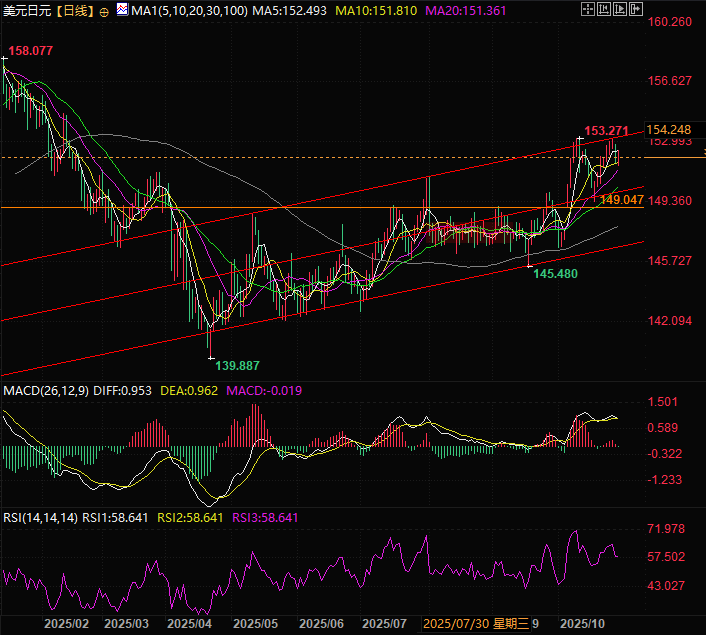This screenshot has height=635, width=706.
Task: Click the DEA:0.962 value label
Action: pyautogui.click(x=195, y=390)
